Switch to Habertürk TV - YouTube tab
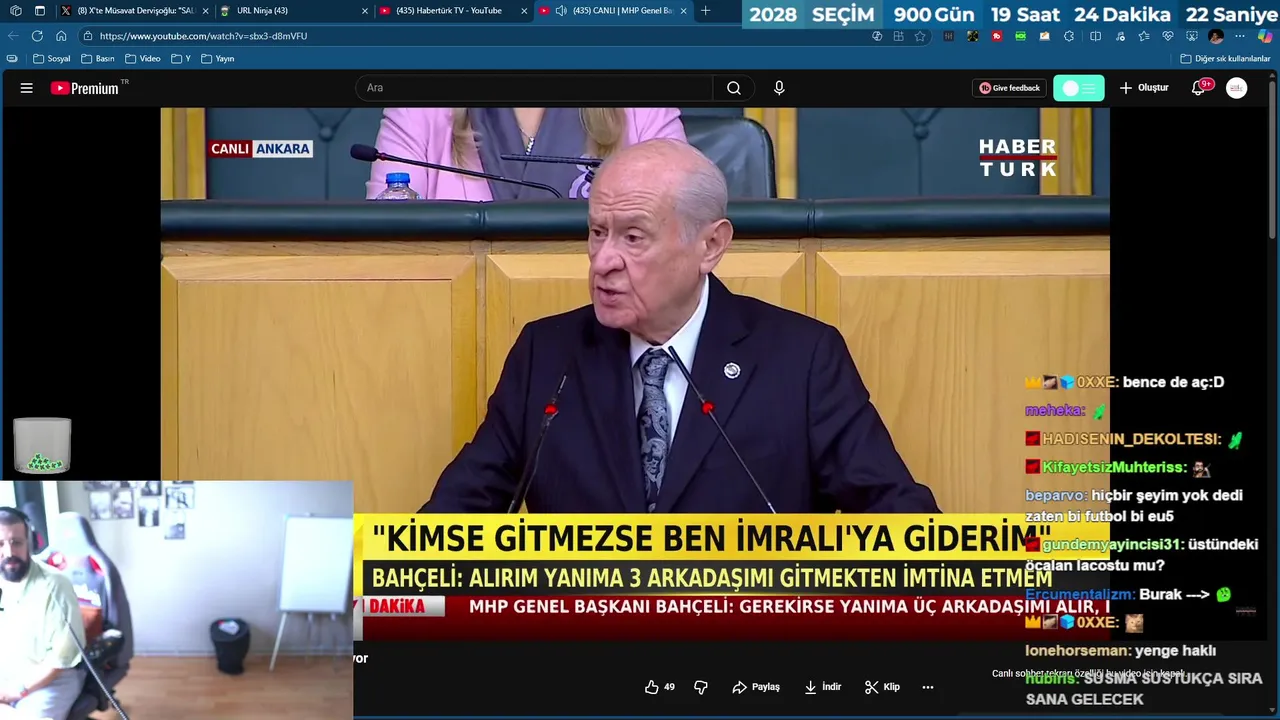This screenshot has height=720, width=1280. (x=454, y=11)
